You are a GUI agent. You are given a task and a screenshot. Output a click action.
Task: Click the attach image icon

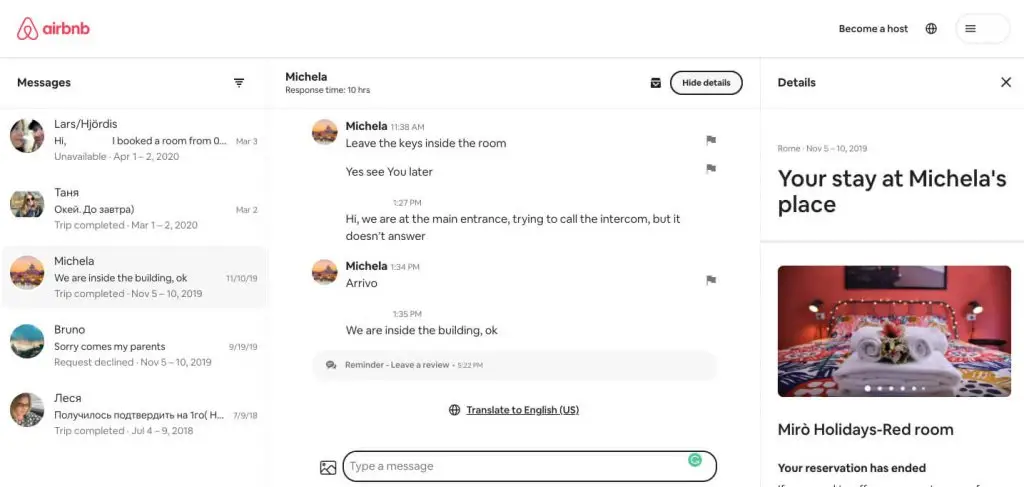tap(328, 467)
